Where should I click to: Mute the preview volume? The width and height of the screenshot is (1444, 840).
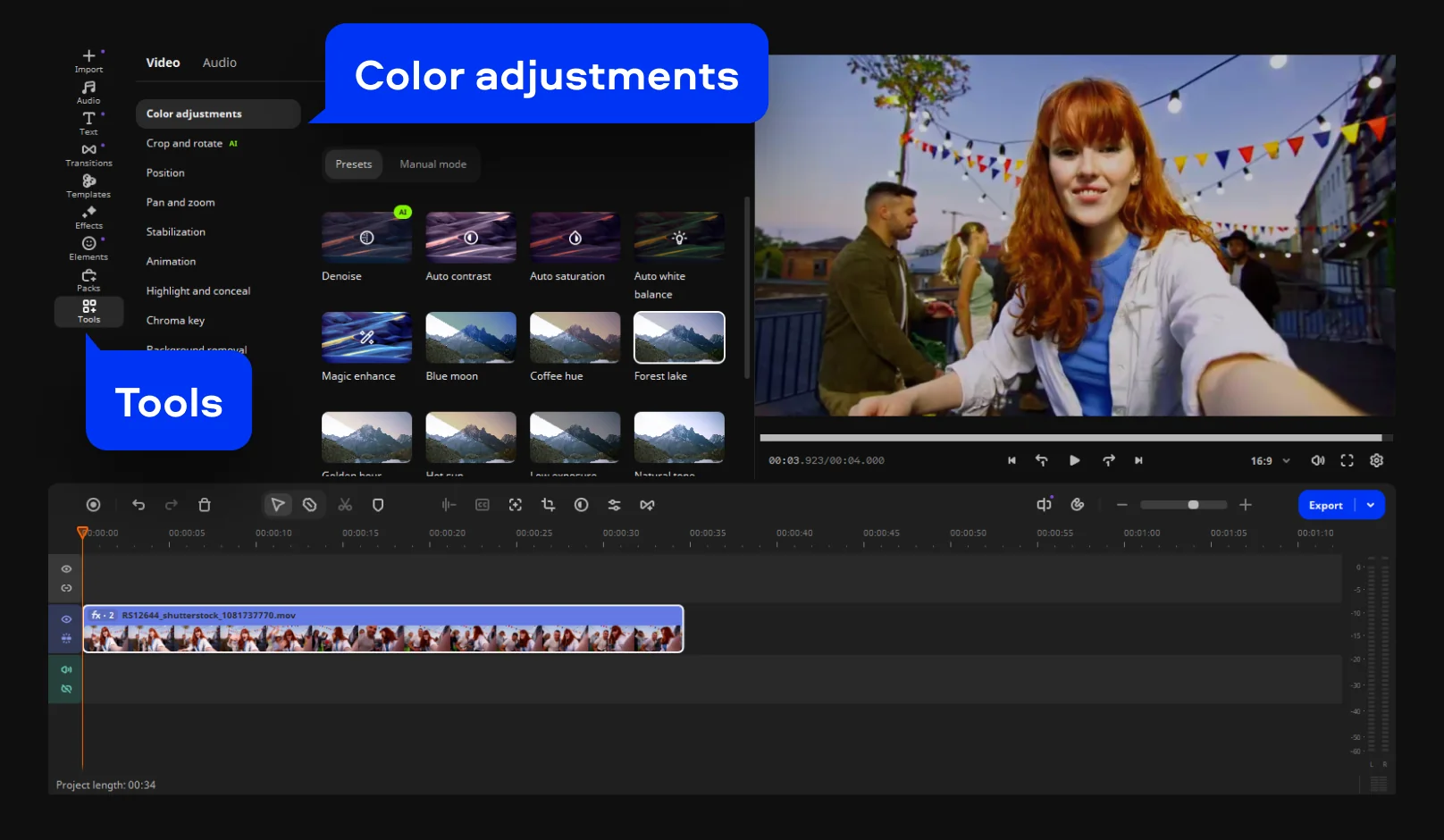click(1317, 460)
